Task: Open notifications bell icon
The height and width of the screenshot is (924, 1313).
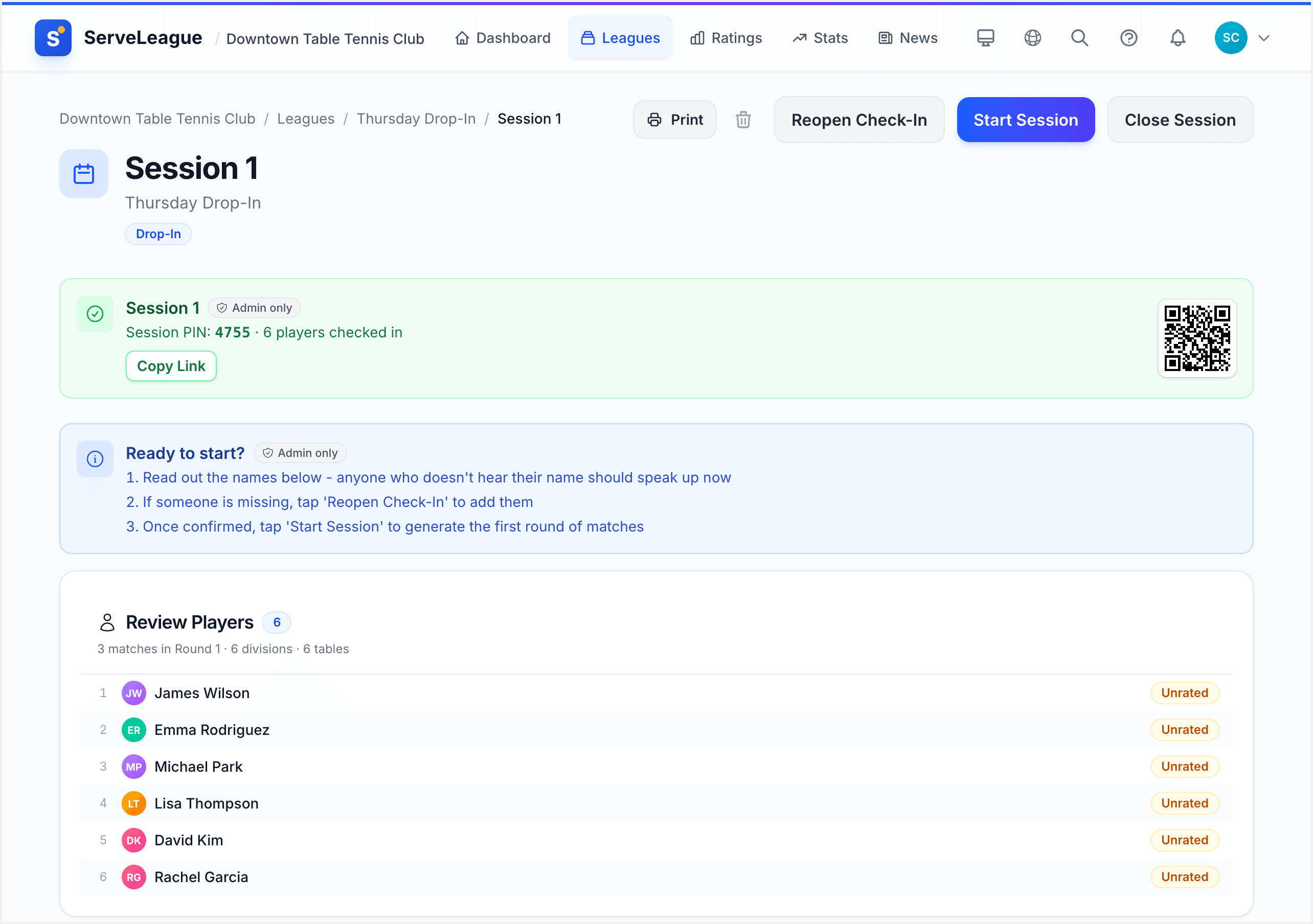Action: coord(1178,38)
